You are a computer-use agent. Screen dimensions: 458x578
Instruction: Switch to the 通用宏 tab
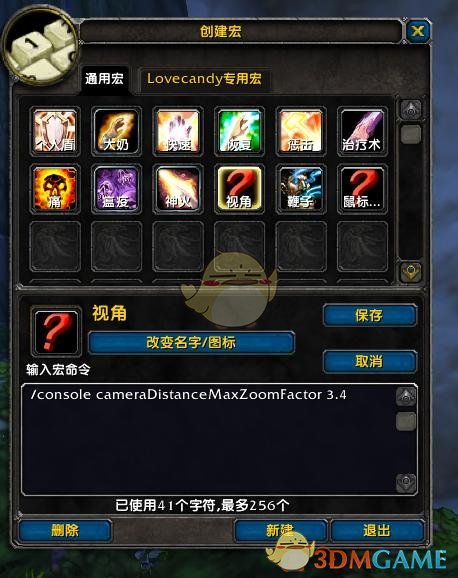(x=105, y=79)
